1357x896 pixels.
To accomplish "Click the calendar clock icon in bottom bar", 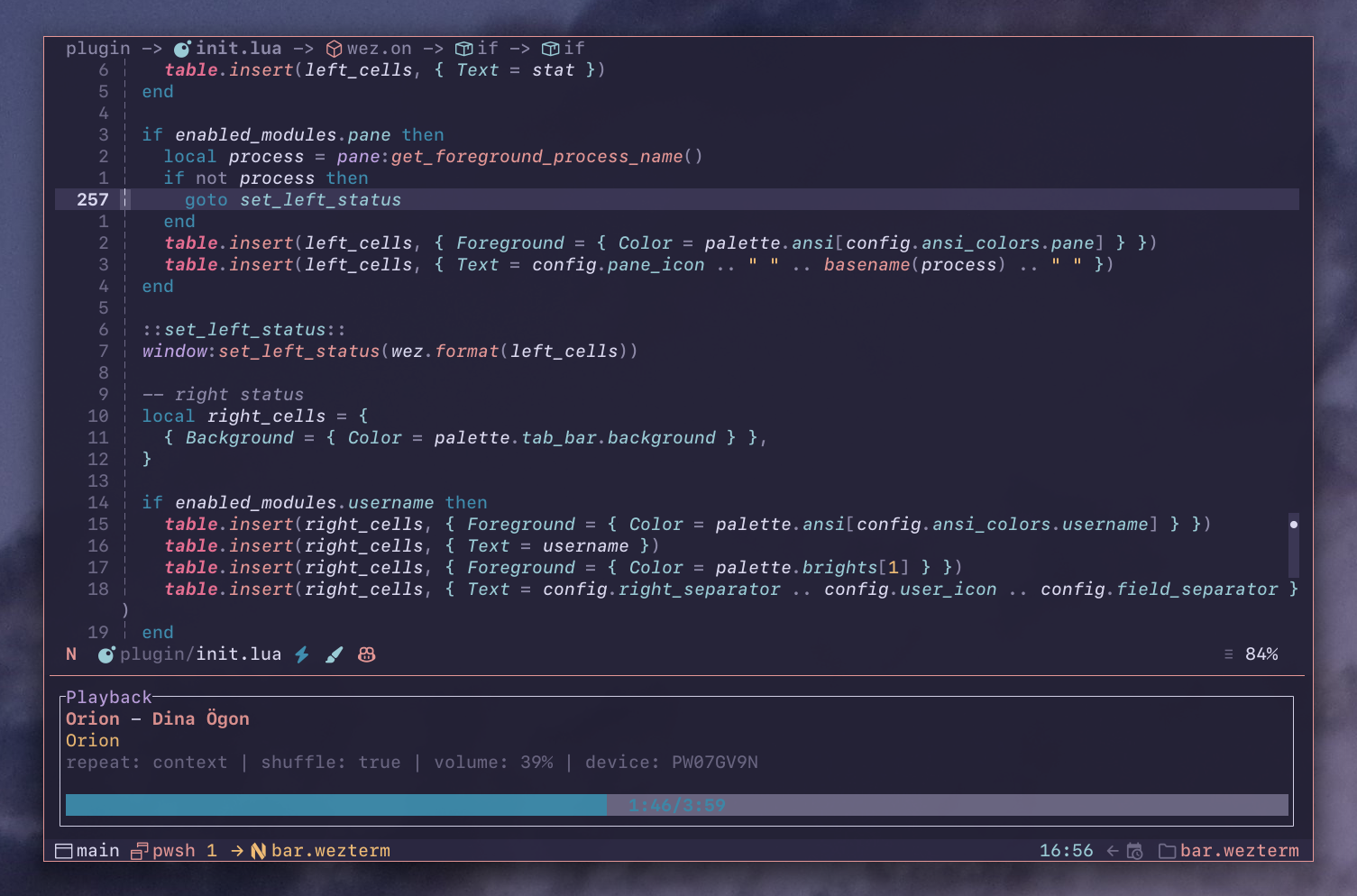I will point(1135,851).
